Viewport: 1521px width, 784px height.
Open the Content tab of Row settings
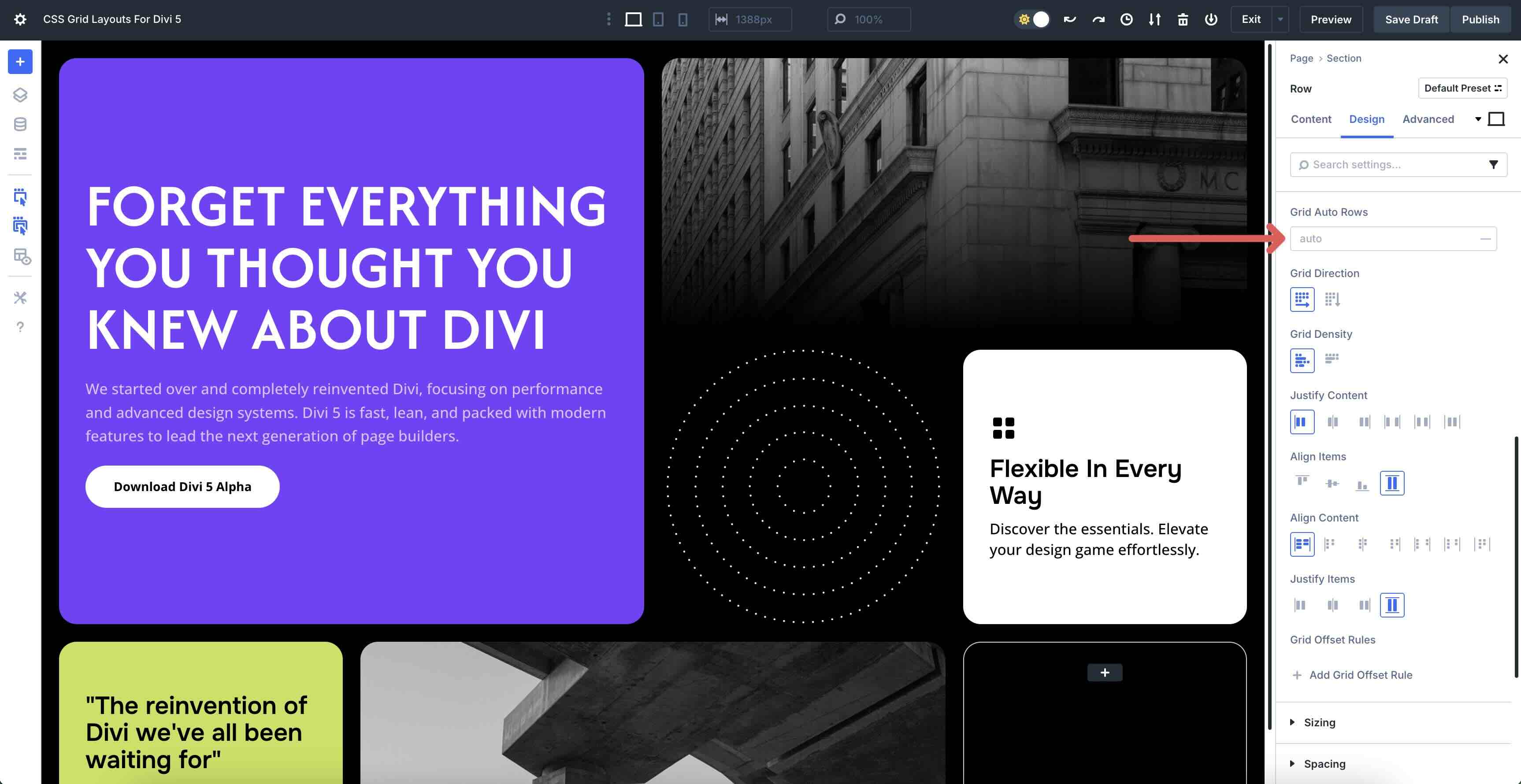[1311, 118]
